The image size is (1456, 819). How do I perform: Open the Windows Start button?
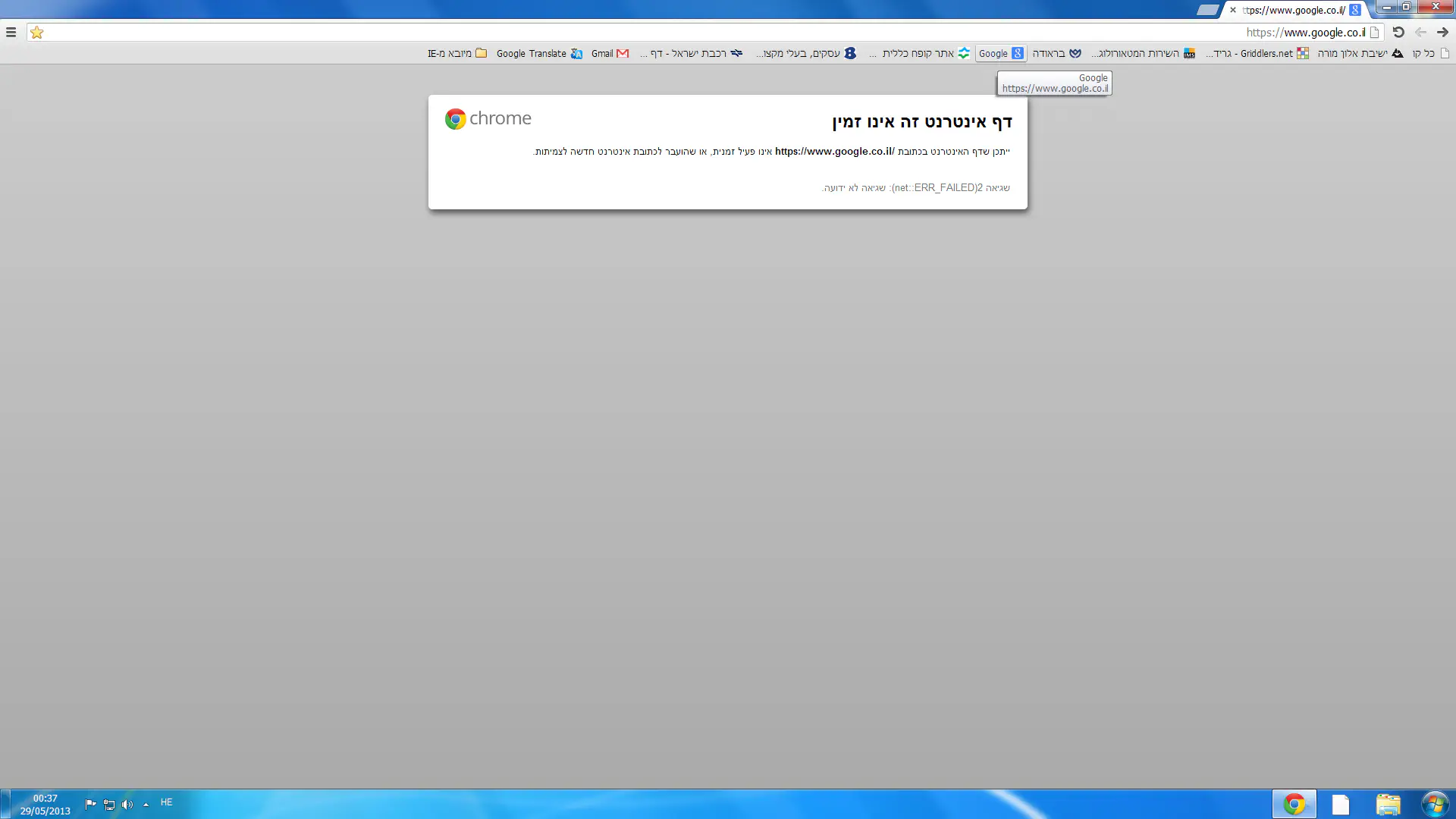click(x=1434, y=804)
